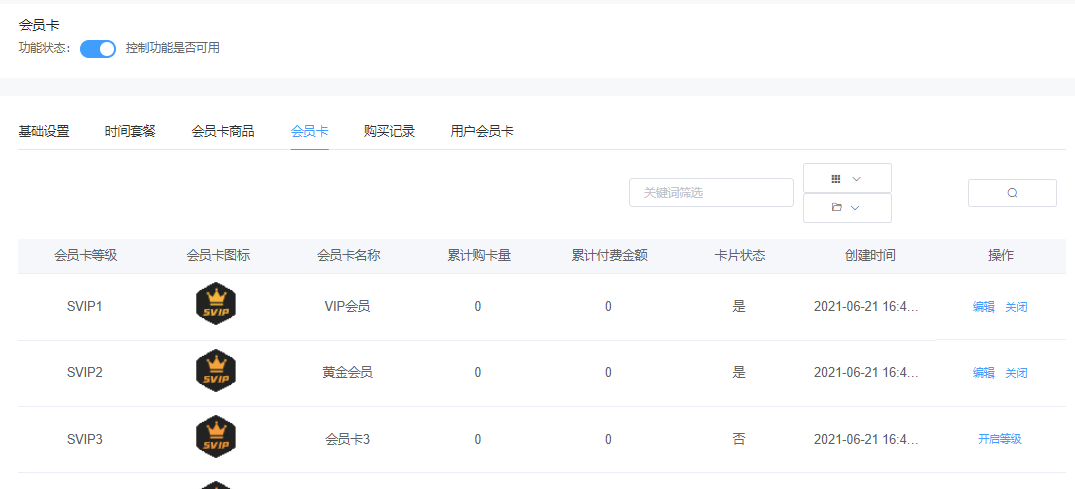1075x489 pixels.
Task: Click the VIP会员 name cell
Action: 348,307
